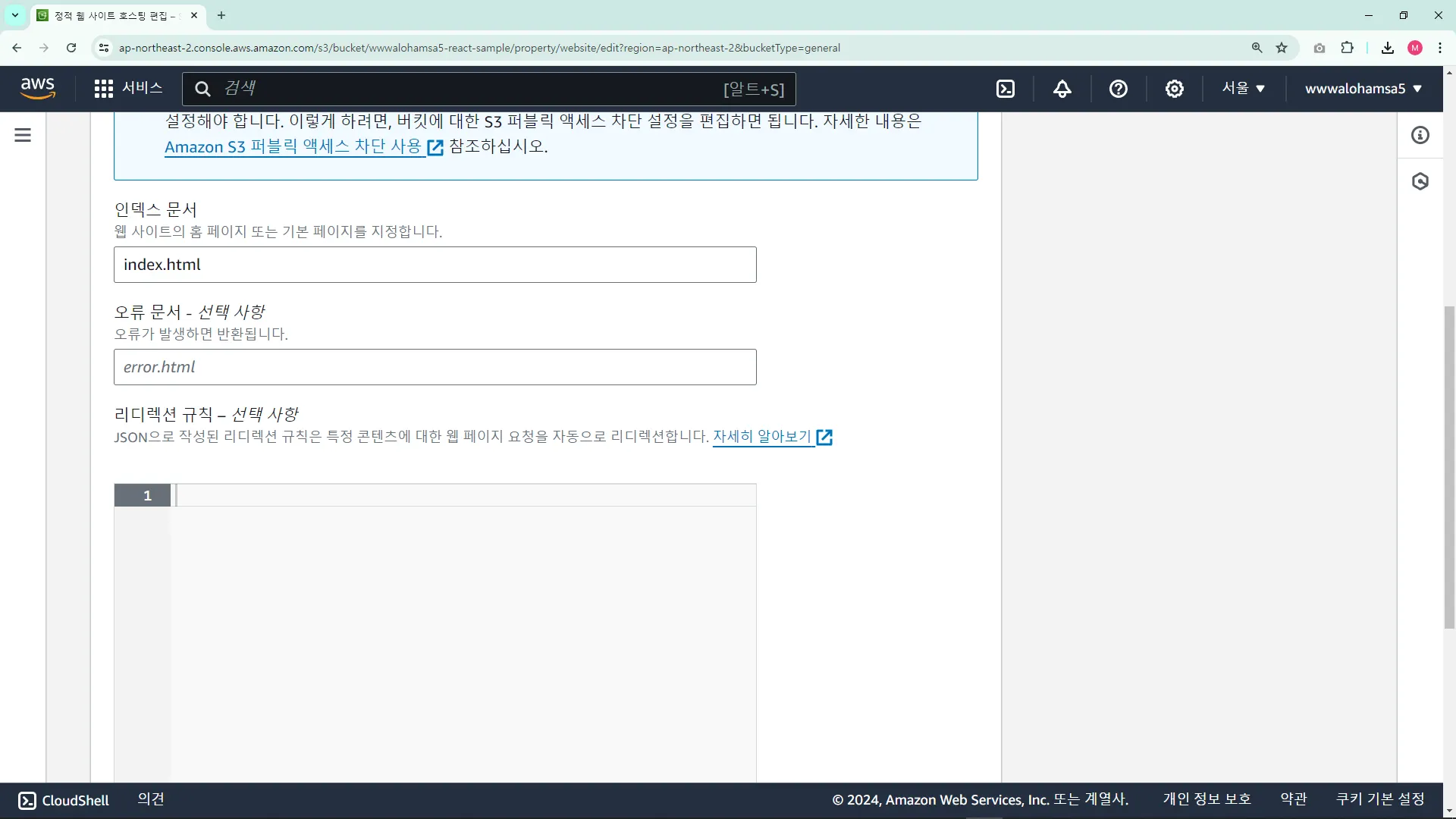Expand the 서울 region dropdown
The image size is (1456, 819).
[x=1243, y=88]
